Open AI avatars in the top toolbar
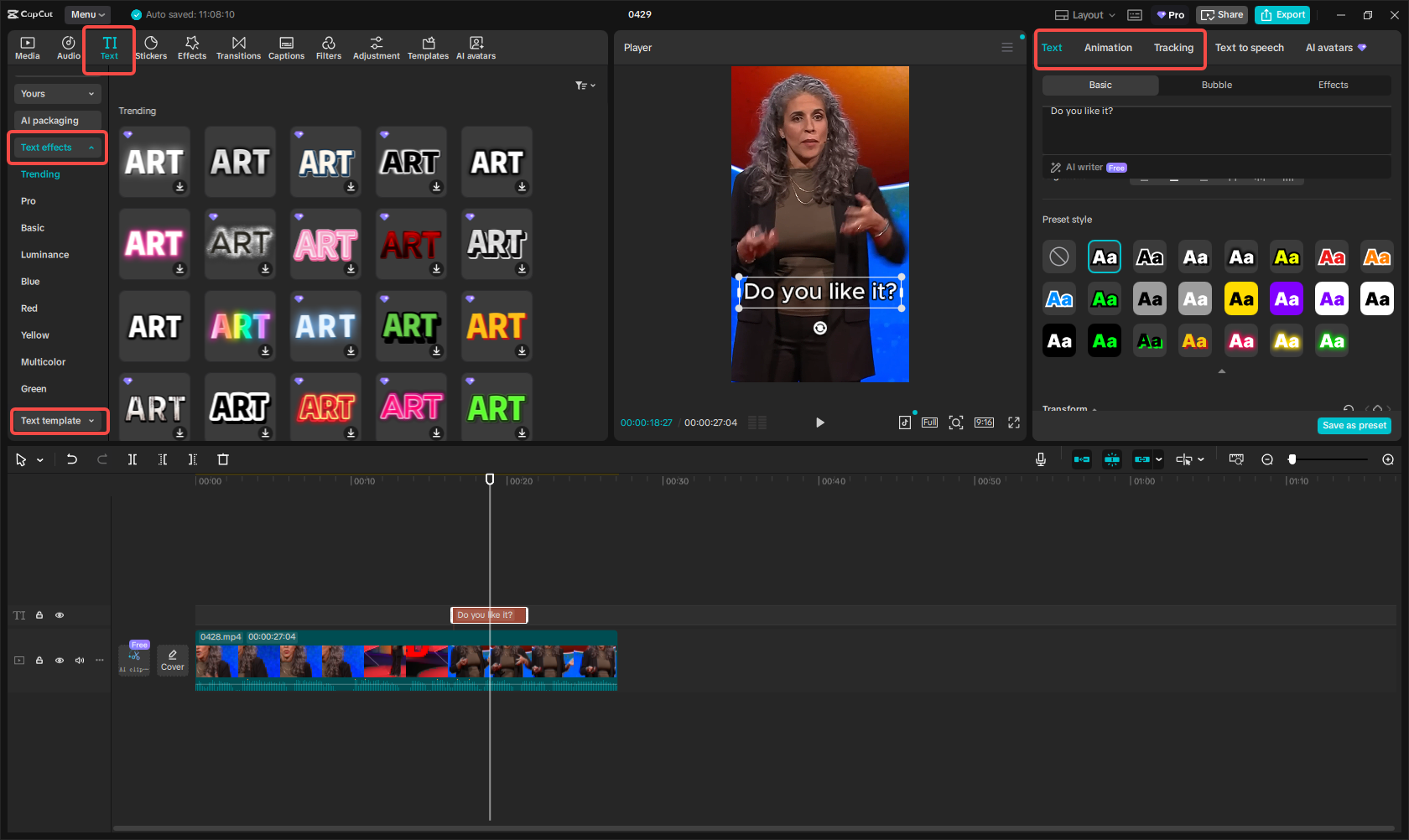Viewport: 1409px width, 840px height. [476, 48]
